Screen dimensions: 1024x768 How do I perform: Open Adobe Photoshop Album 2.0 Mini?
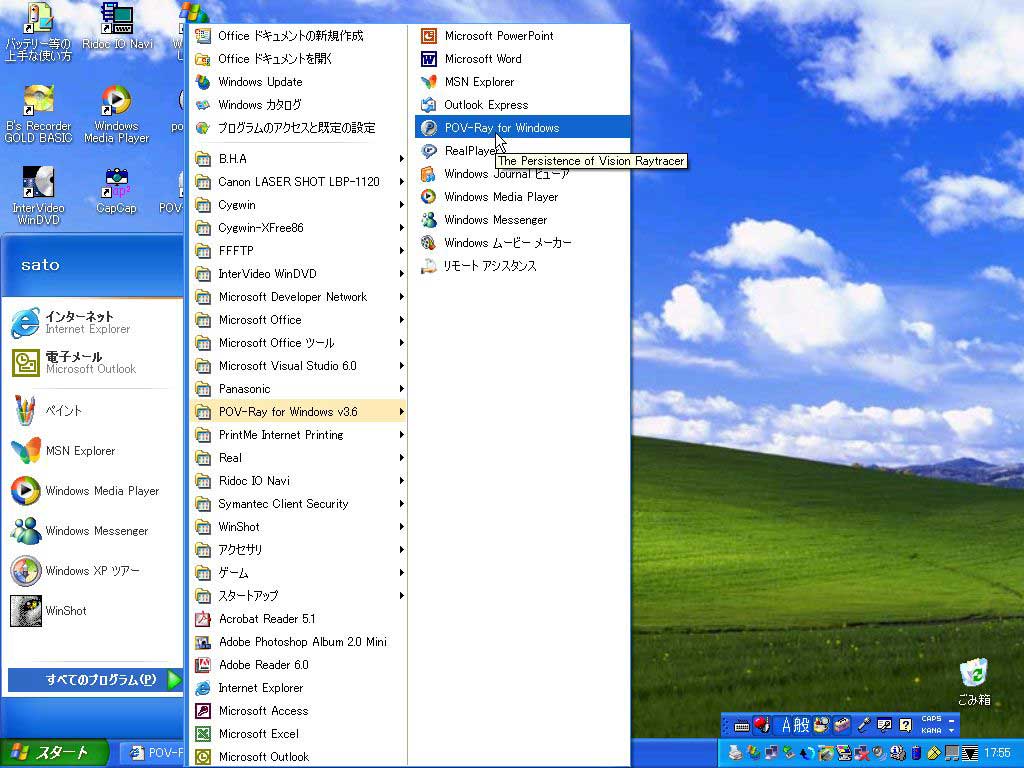point(299,642)
